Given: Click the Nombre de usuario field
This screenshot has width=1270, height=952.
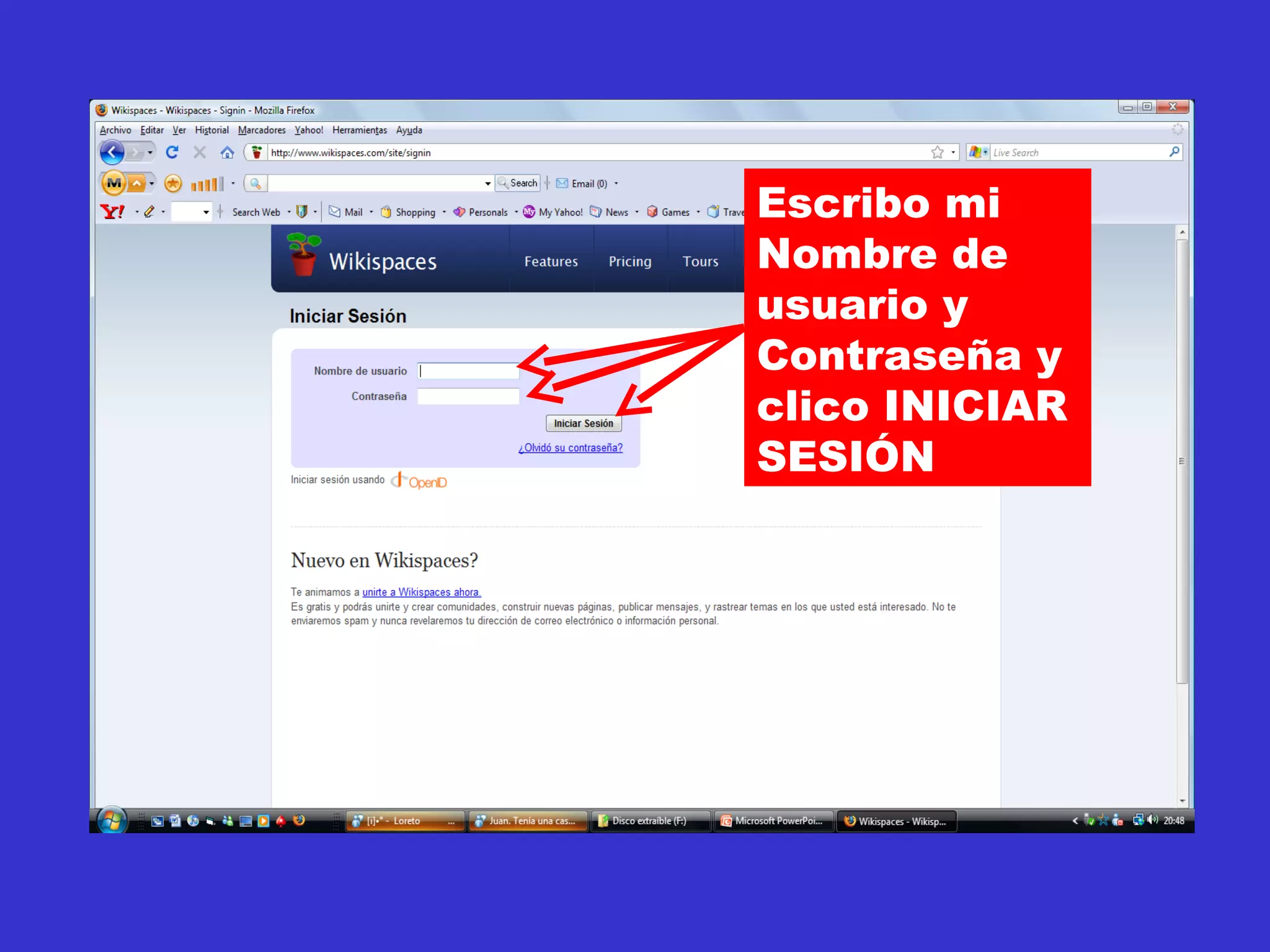Looking at the screenshot, I should pos(468,371).
